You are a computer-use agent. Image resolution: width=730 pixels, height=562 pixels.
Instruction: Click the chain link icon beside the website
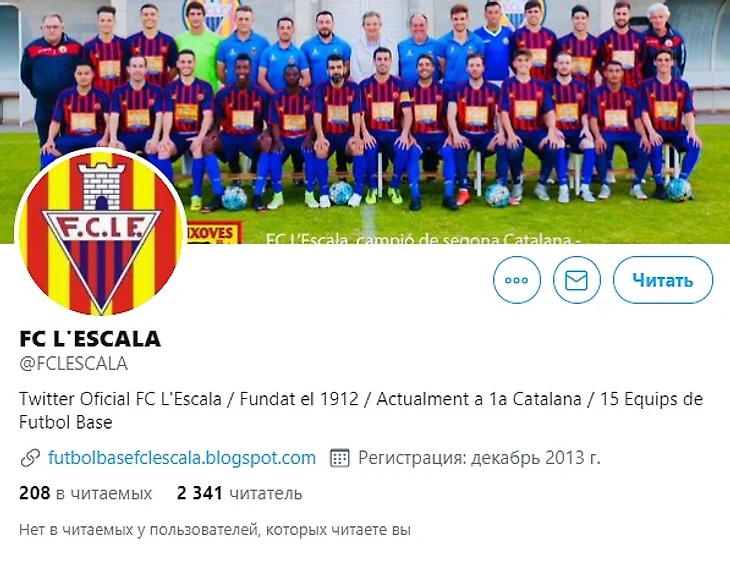[30, 458]
